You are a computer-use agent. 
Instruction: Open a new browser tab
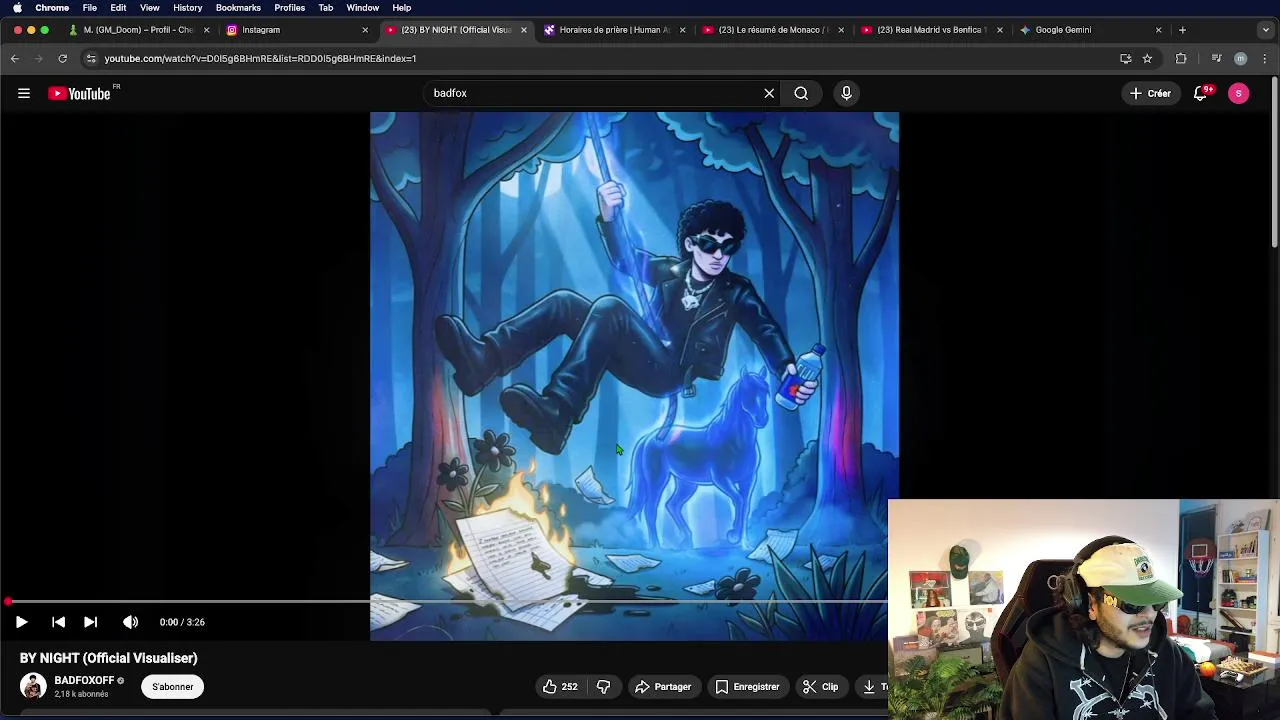point(1182,30)
